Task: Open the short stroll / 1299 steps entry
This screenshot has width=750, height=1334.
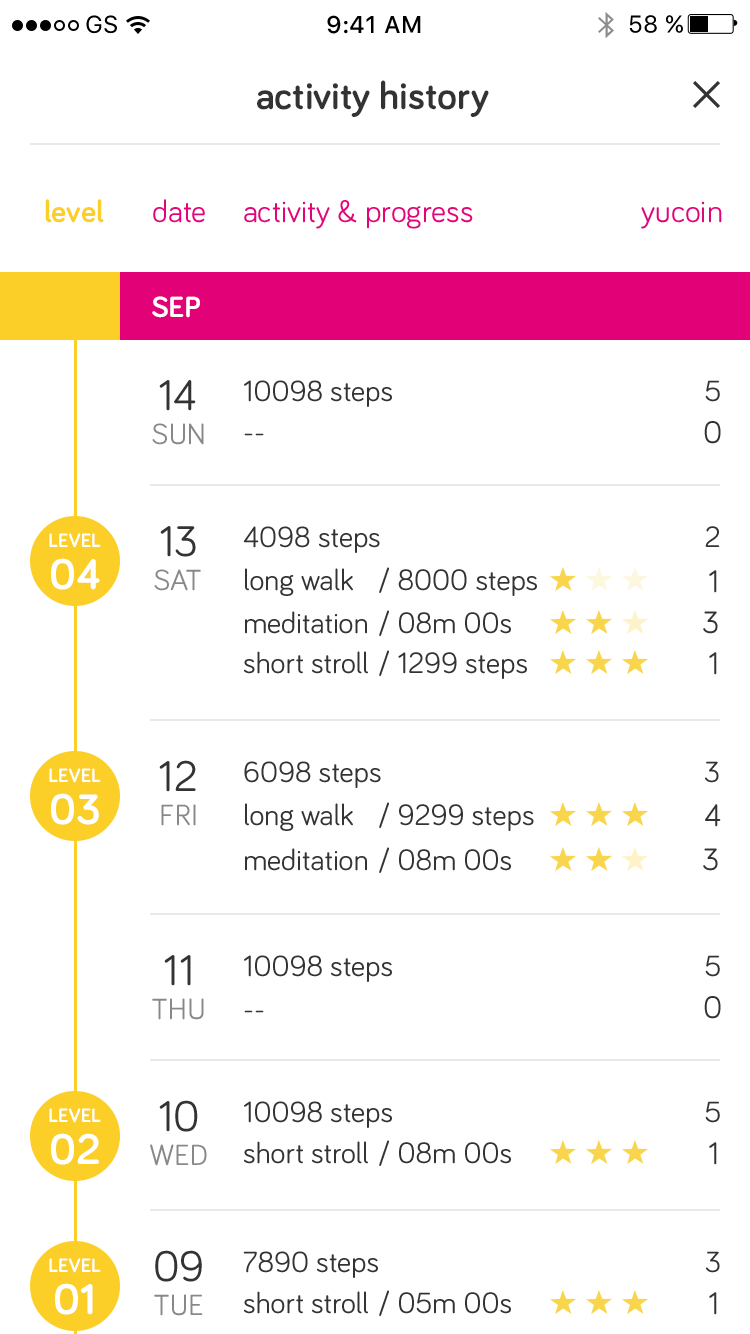Action: tap(385, 664)
